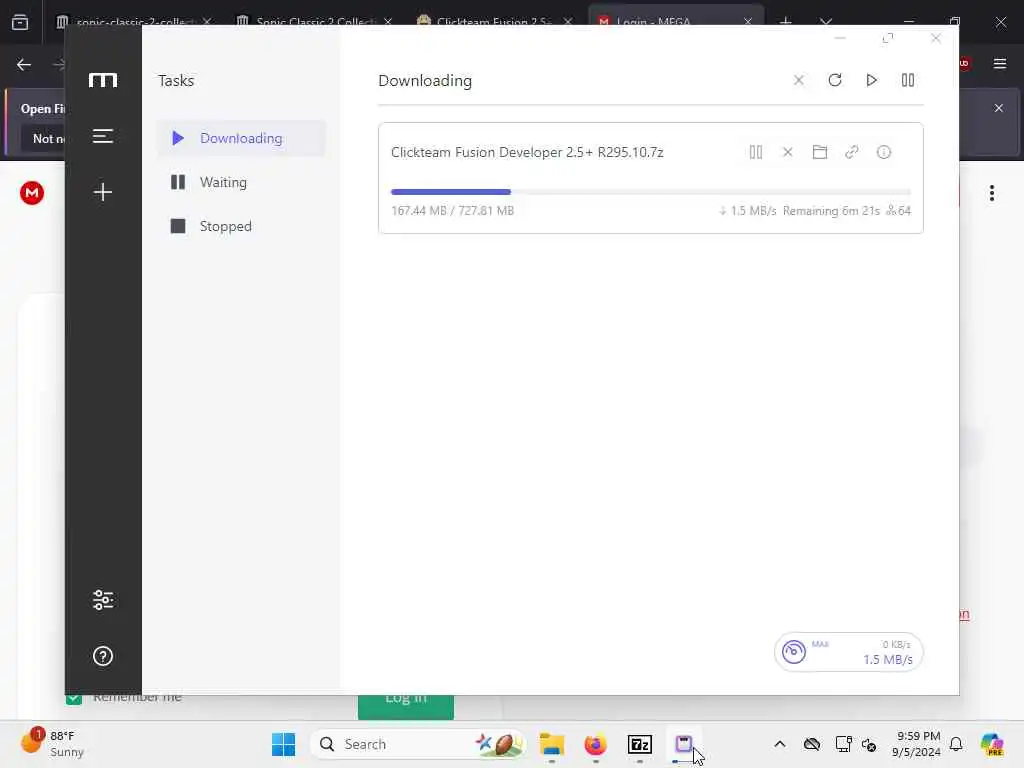Open the Copilot preview icon in taskbar
The width and height of the screenshot is (1024, 768).
pyautogui.click(x=991, y=744)
